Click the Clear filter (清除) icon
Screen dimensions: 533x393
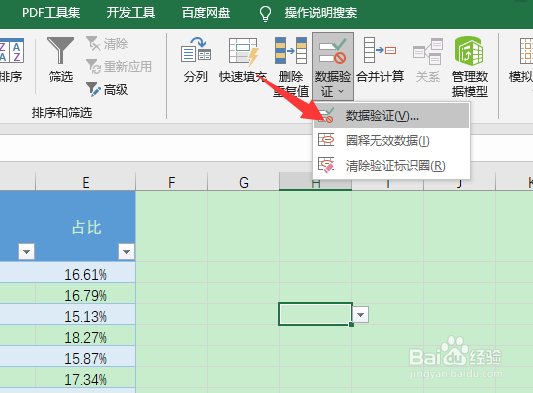tap(93, 44)
